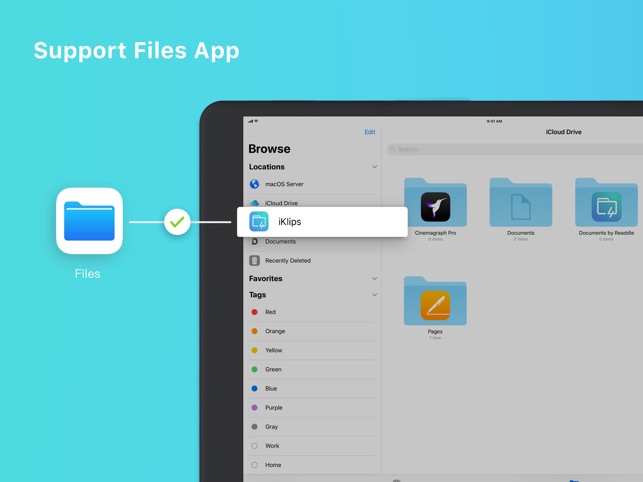Select the Blue tag
Screen dimensions: 643x482
point(312,388)
